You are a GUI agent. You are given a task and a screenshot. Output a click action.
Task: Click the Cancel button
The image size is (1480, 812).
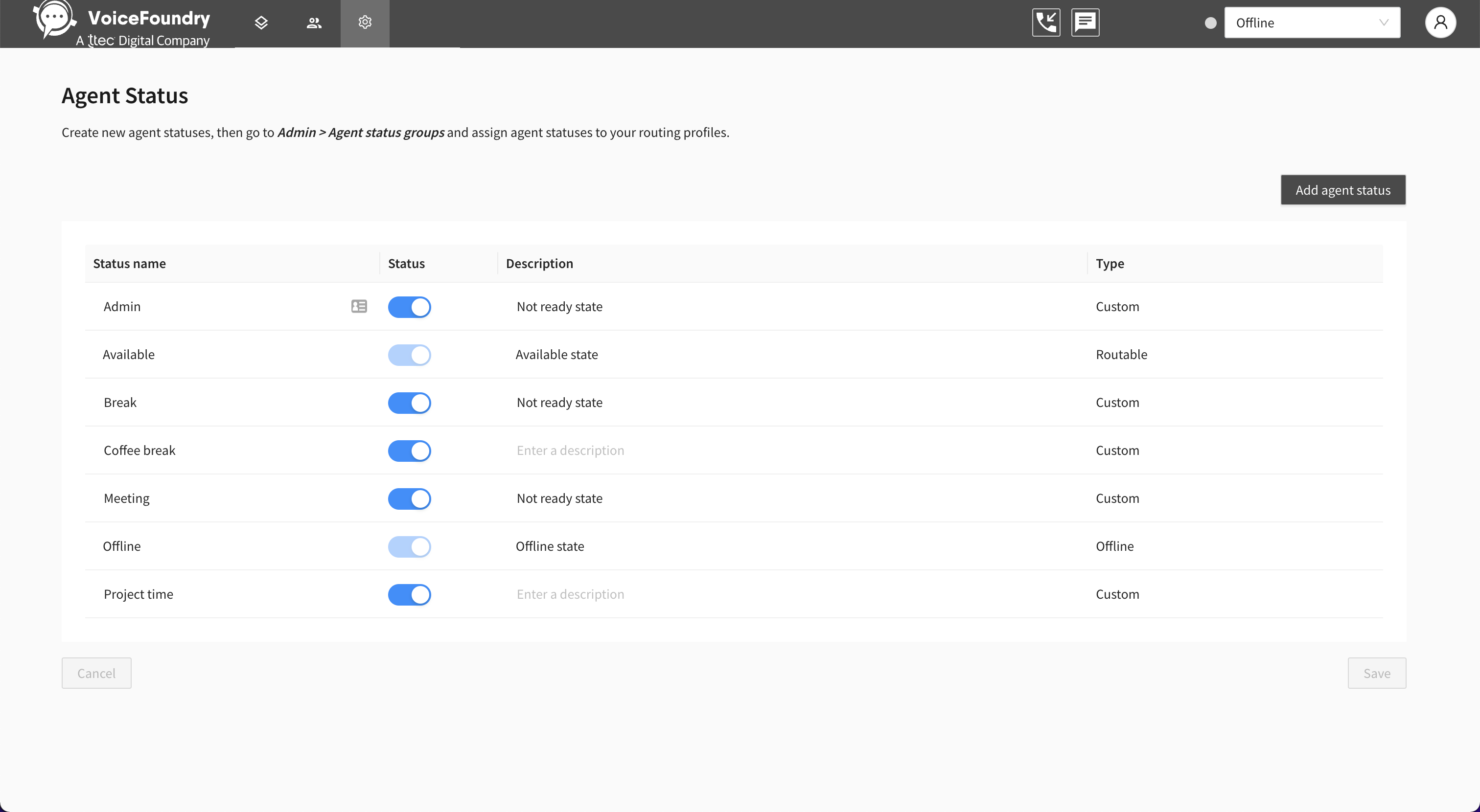(x=96, y=673)
